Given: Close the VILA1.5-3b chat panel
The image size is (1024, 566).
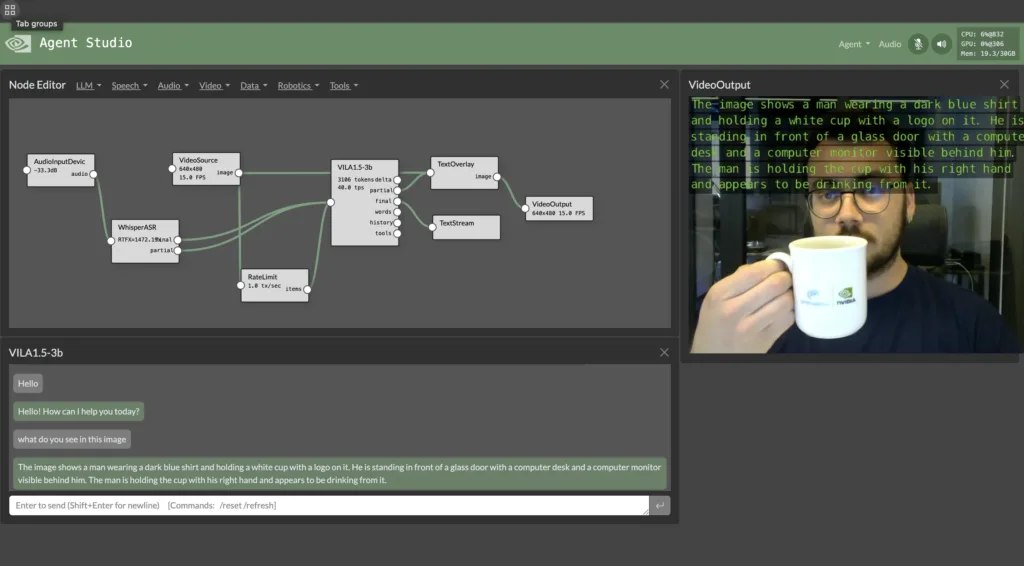Looking at the screenshot, I should click(664, 352).
